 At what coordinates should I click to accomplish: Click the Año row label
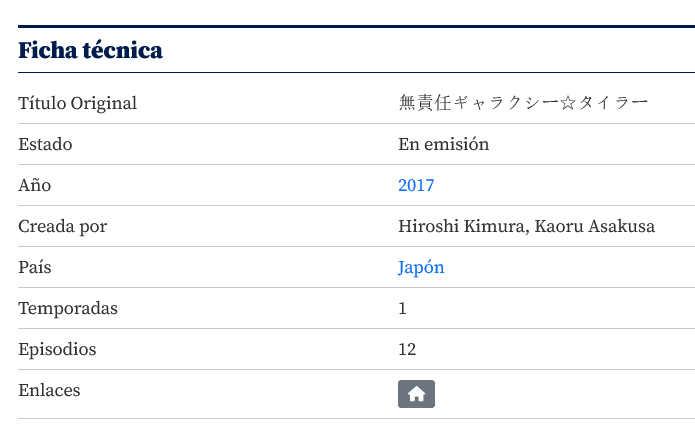35,185
